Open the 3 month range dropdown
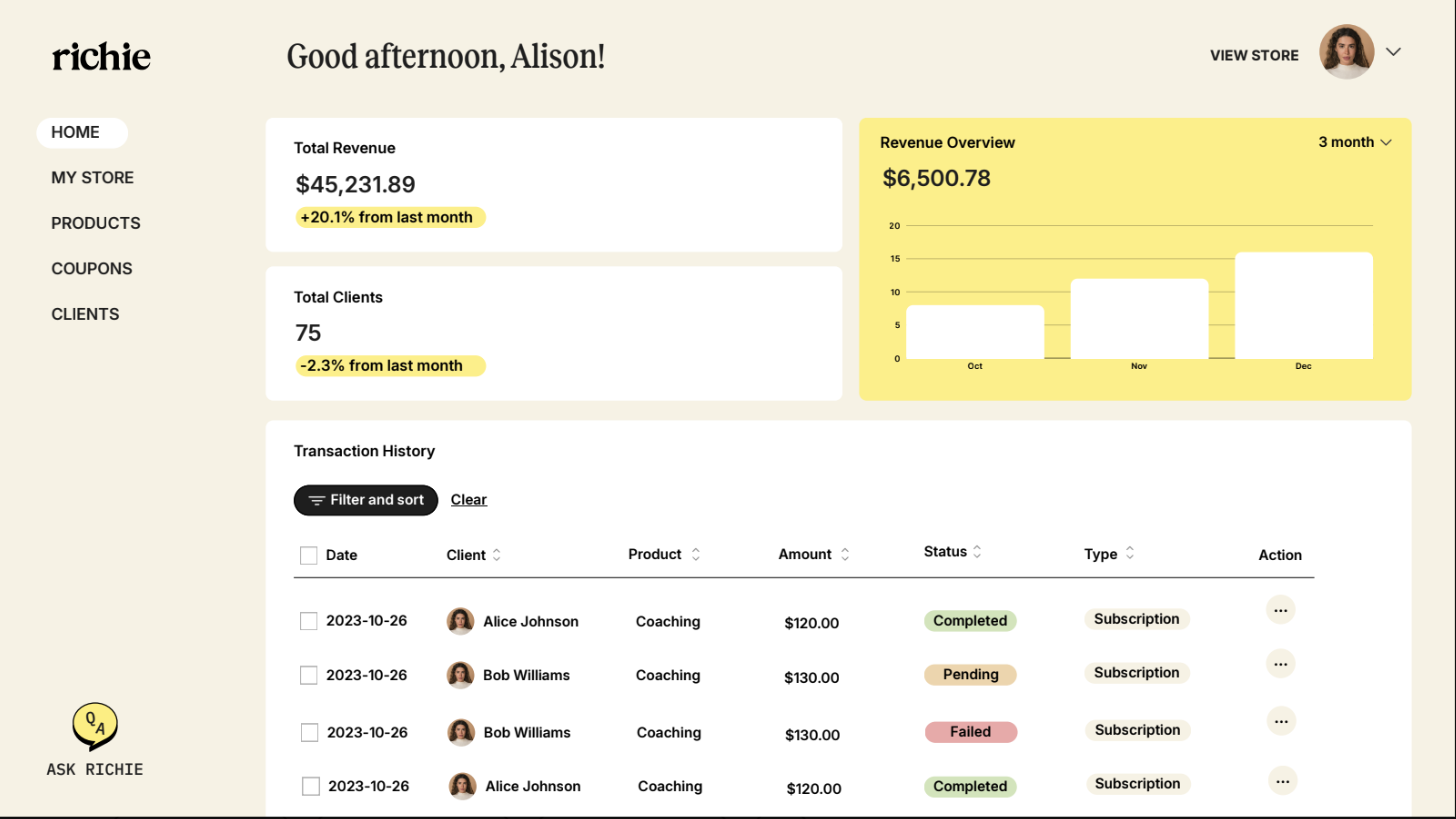This screenshot has width=1456, height=819. (x=1355, y=142)
